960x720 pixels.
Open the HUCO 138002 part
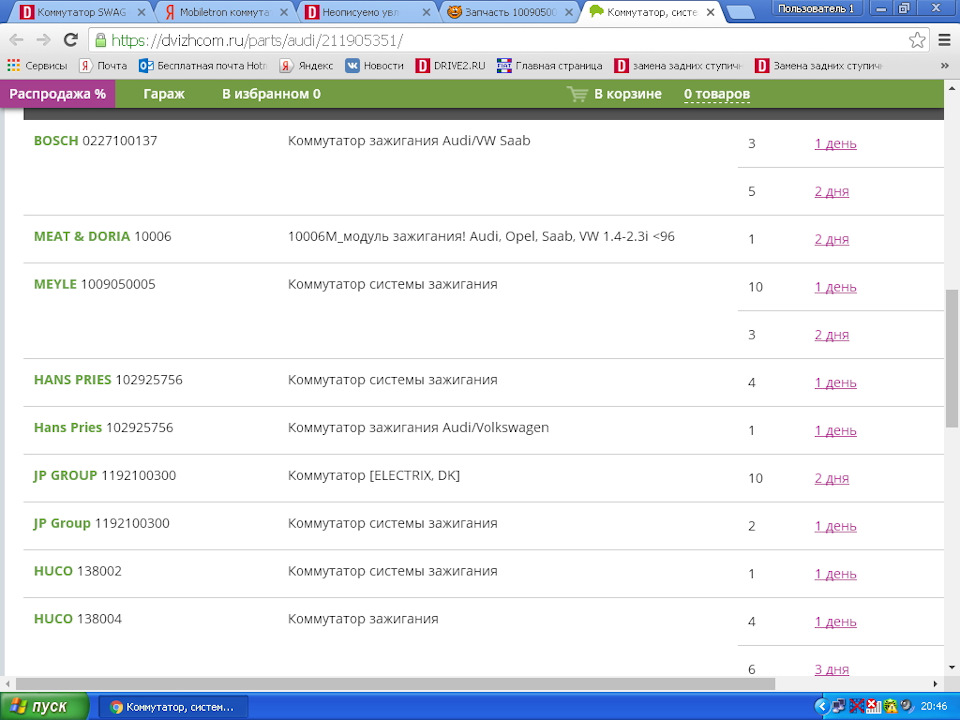point(78,571)
